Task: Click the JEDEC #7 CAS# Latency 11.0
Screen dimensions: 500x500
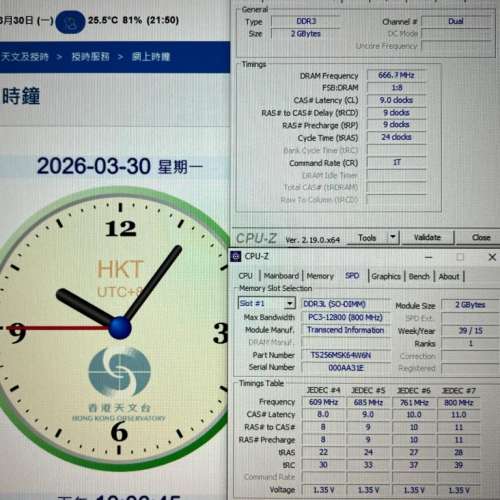Action: pyautogui.click(x=459, y=415)
